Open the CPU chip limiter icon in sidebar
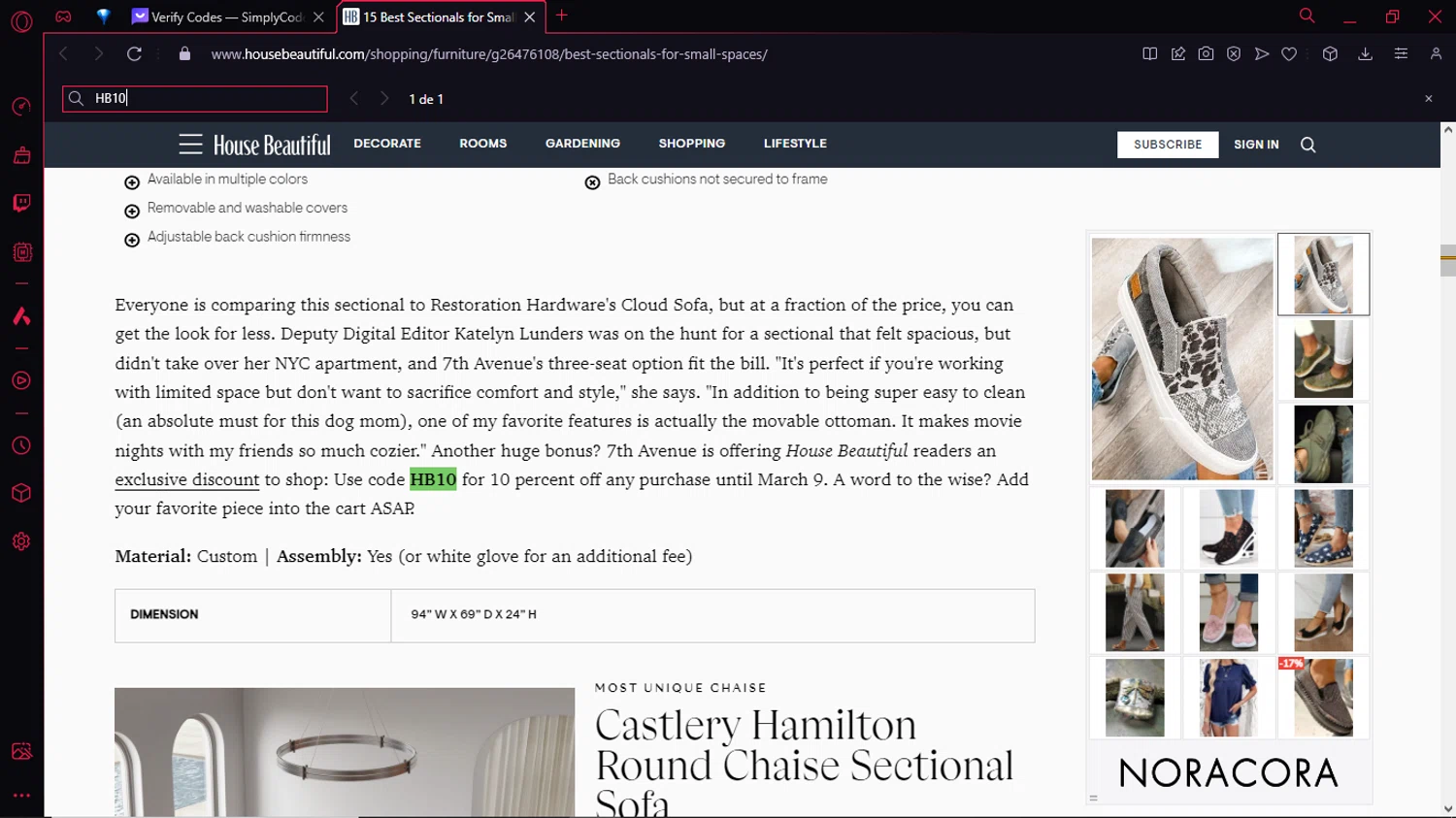 pos(21,252)
